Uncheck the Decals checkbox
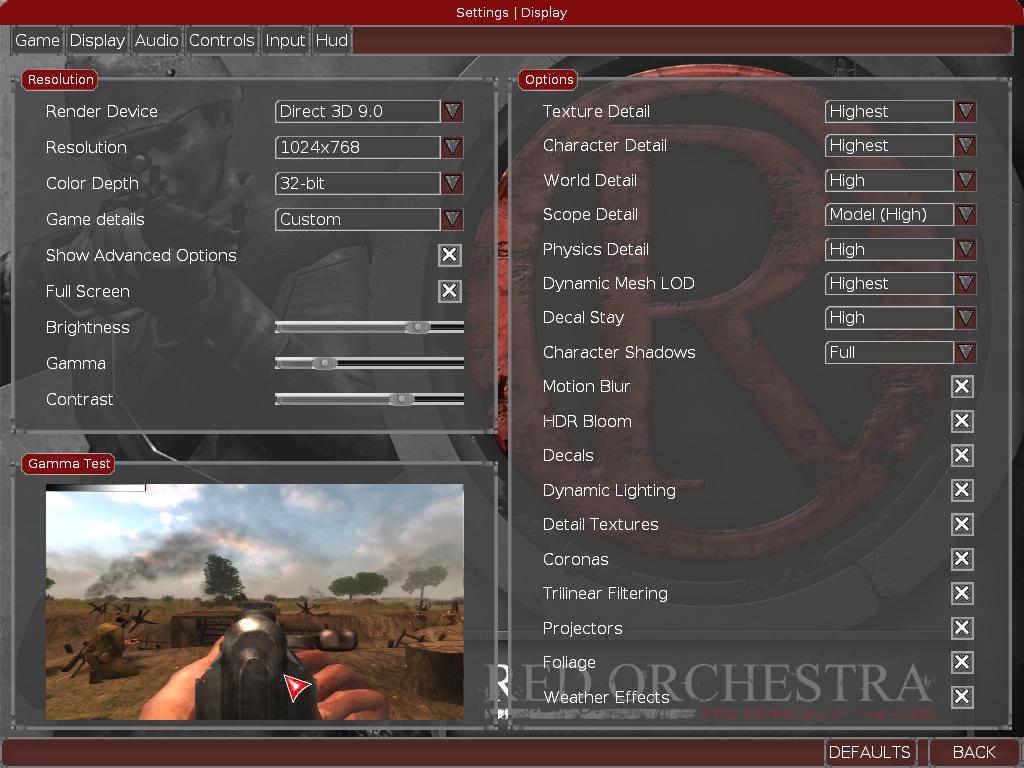Image resolution: width=1024 pixels, height=768 pixels. (962, 455)
